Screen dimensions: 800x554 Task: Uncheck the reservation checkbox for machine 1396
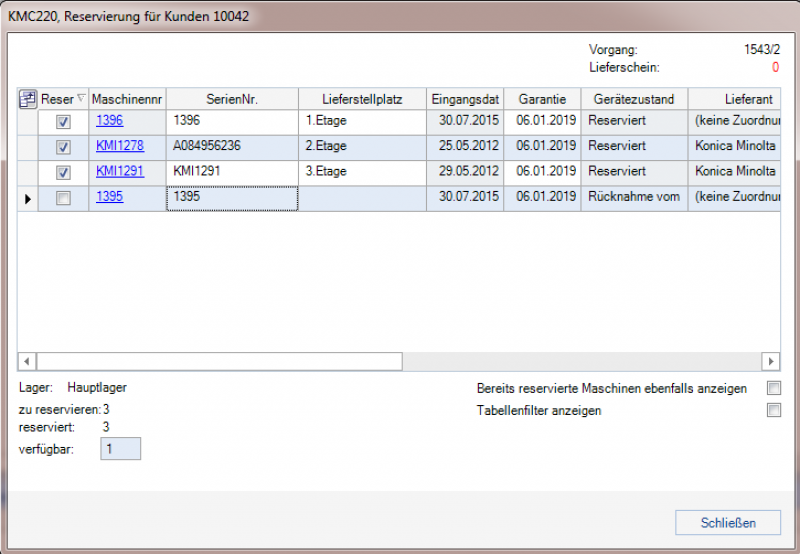coord(63,122)
